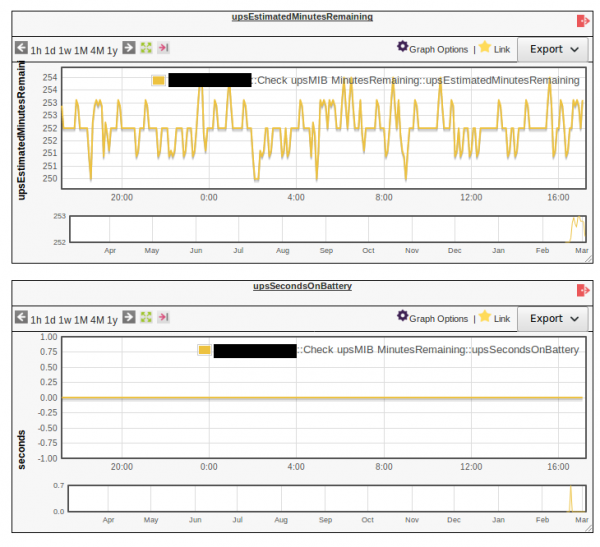Click green zoom-fit icon on upsSecondsOnBattery graph

click(146, 318)
